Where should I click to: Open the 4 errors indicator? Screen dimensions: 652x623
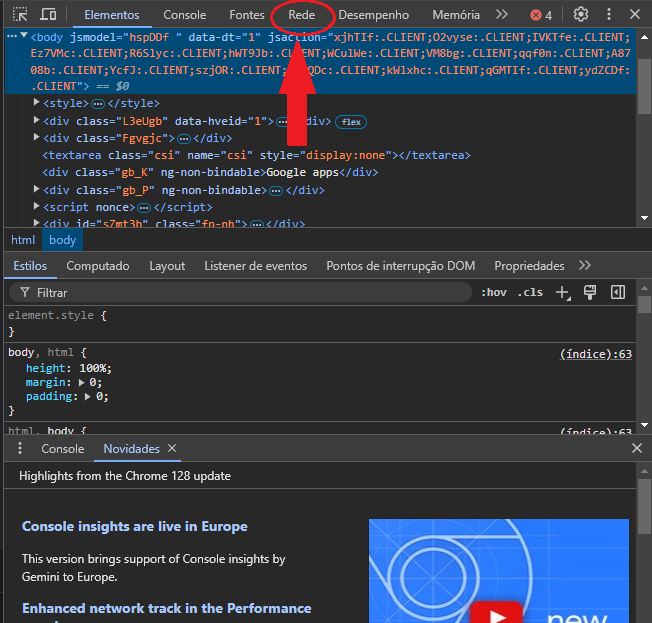[541, 15]
